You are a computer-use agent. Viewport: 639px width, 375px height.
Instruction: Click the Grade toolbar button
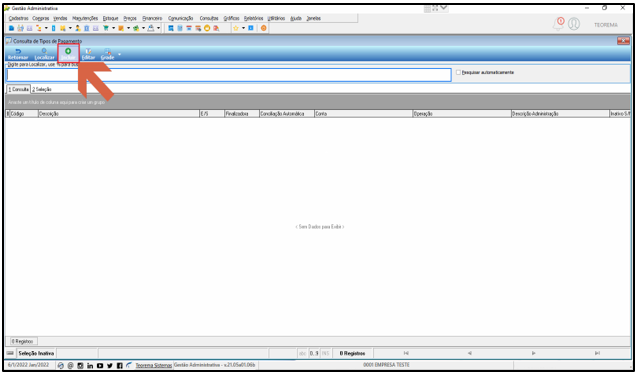click(x=108, y=54)
